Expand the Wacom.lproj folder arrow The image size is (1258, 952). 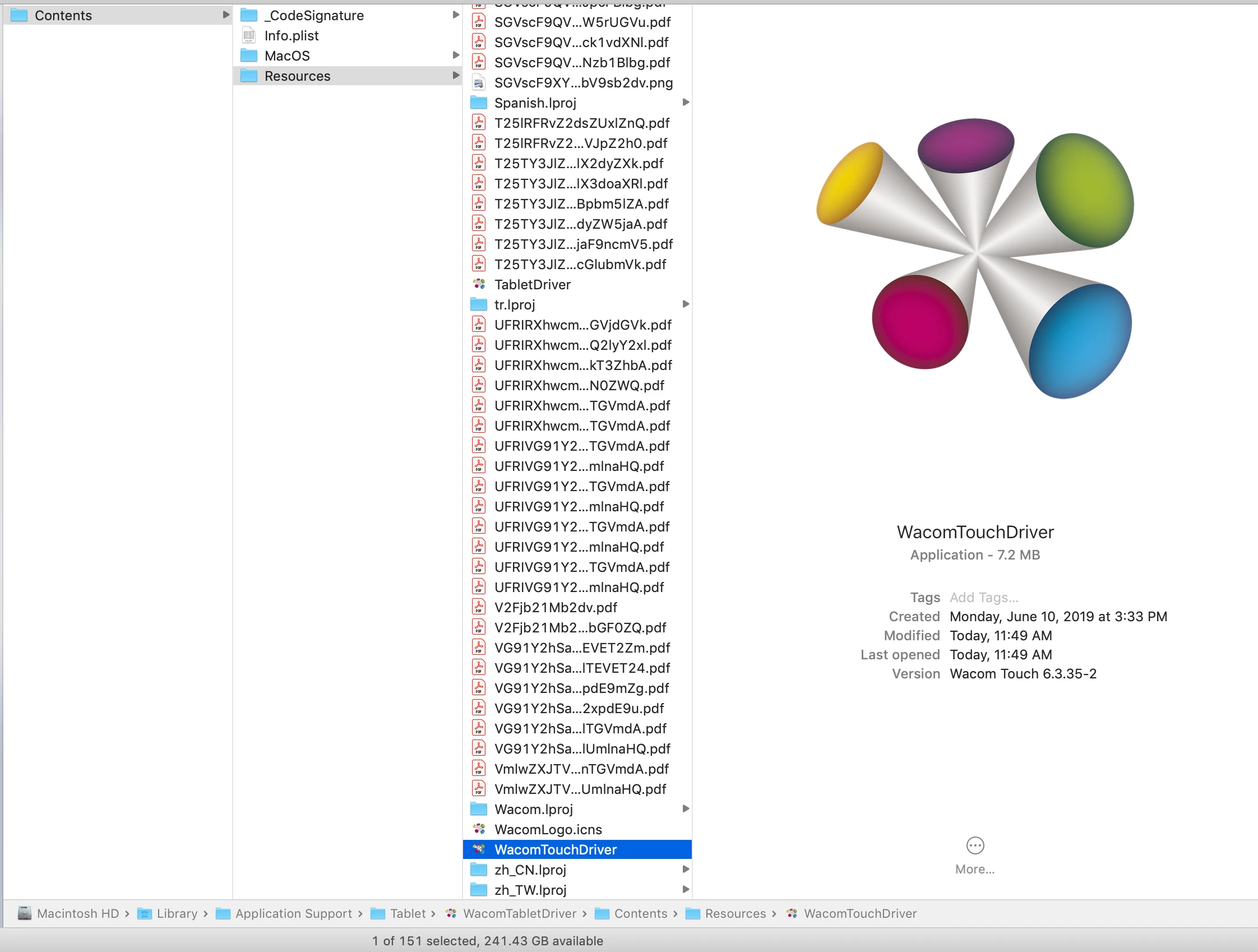click(x=685, y=808)
